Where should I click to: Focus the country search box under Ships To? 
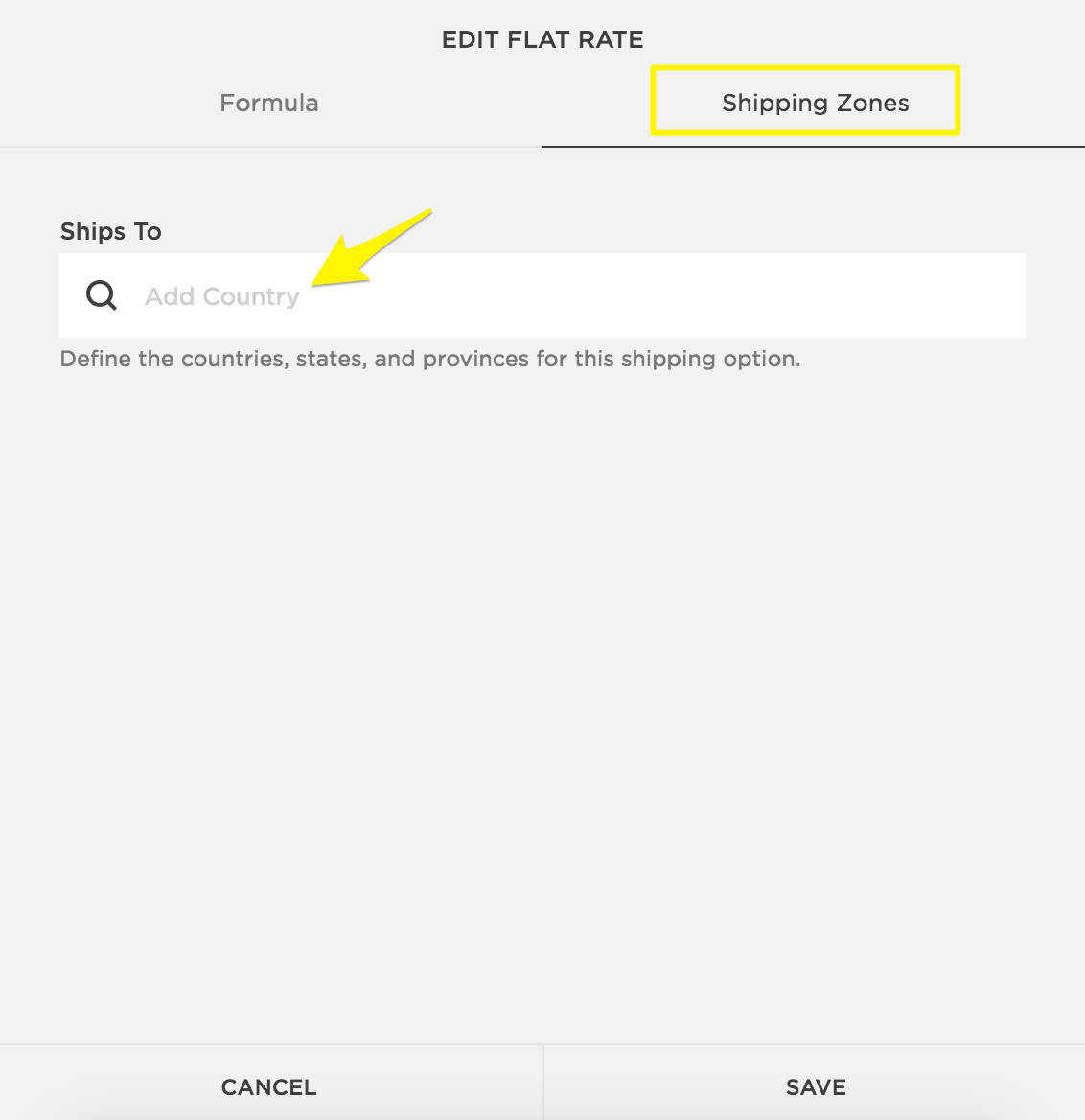click(x=575, y=295)
